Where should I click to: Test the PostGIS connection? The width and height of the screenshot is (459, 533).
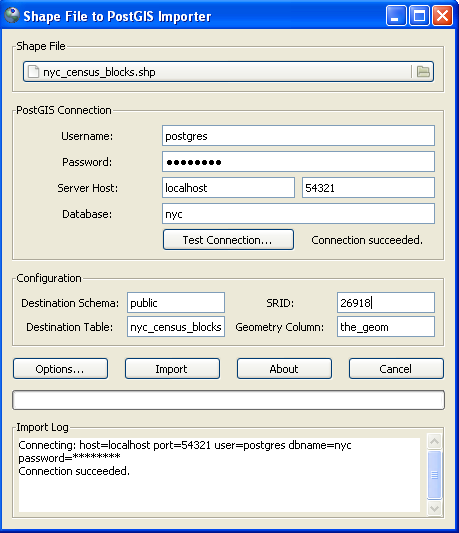[228, 240]
